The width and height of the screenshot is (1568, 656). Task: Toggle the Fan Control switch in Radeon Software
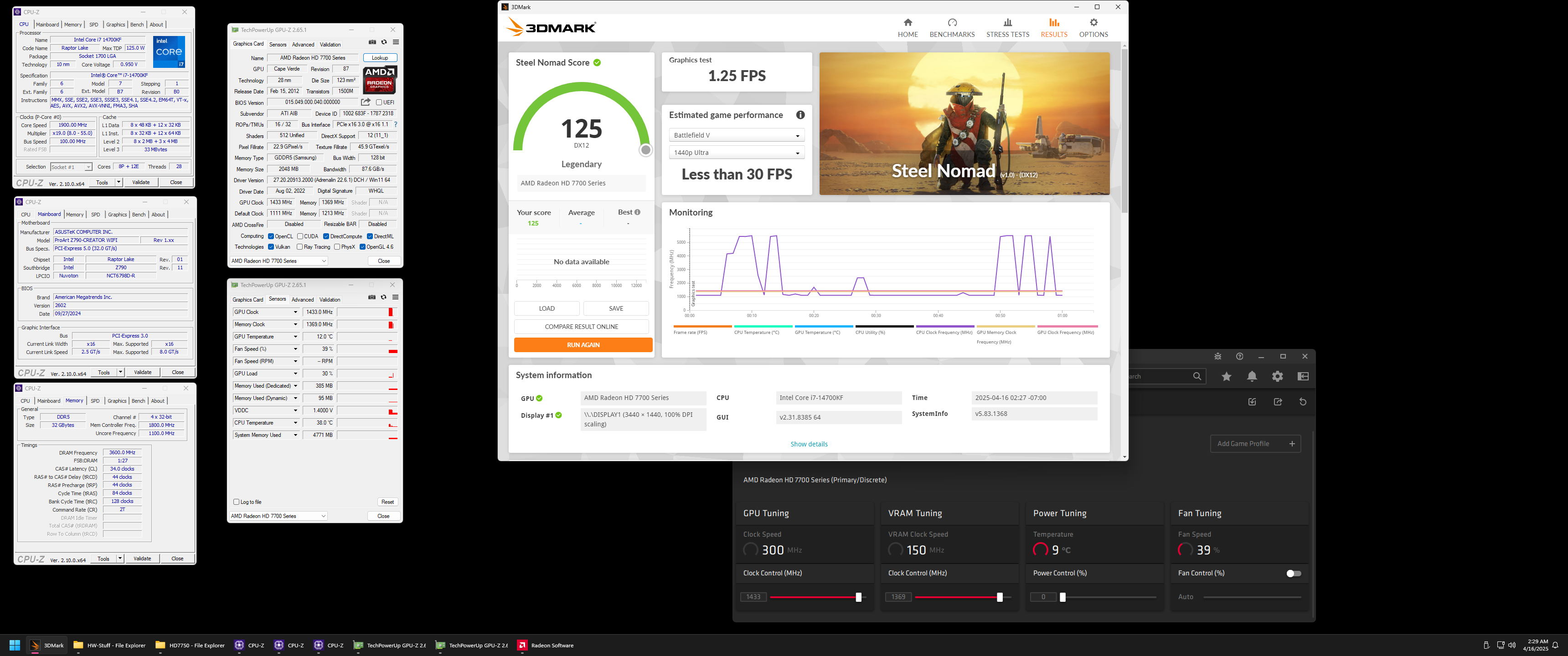tap(1294, 573)
